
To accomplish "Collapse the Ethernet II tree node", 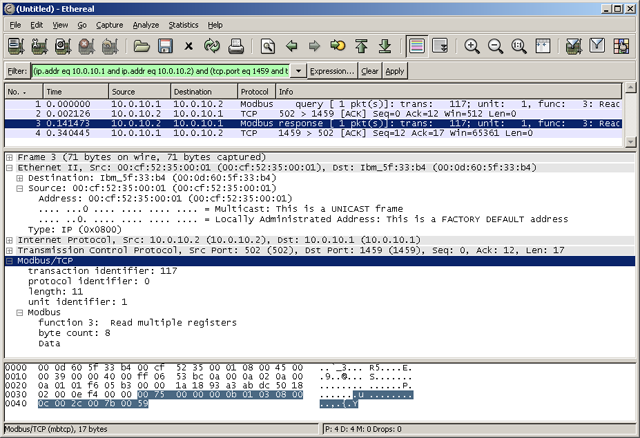I will coord(9,167).
